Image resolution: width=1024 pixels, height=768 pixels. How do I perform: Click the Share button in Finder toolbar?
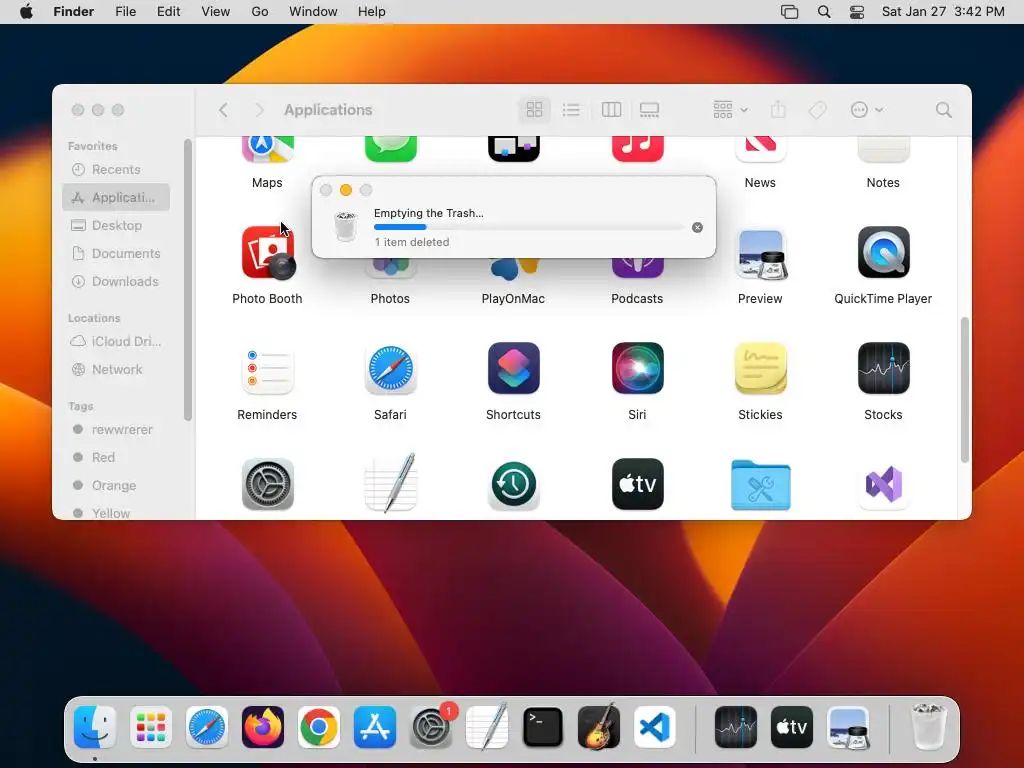click(x=778, y=110)
